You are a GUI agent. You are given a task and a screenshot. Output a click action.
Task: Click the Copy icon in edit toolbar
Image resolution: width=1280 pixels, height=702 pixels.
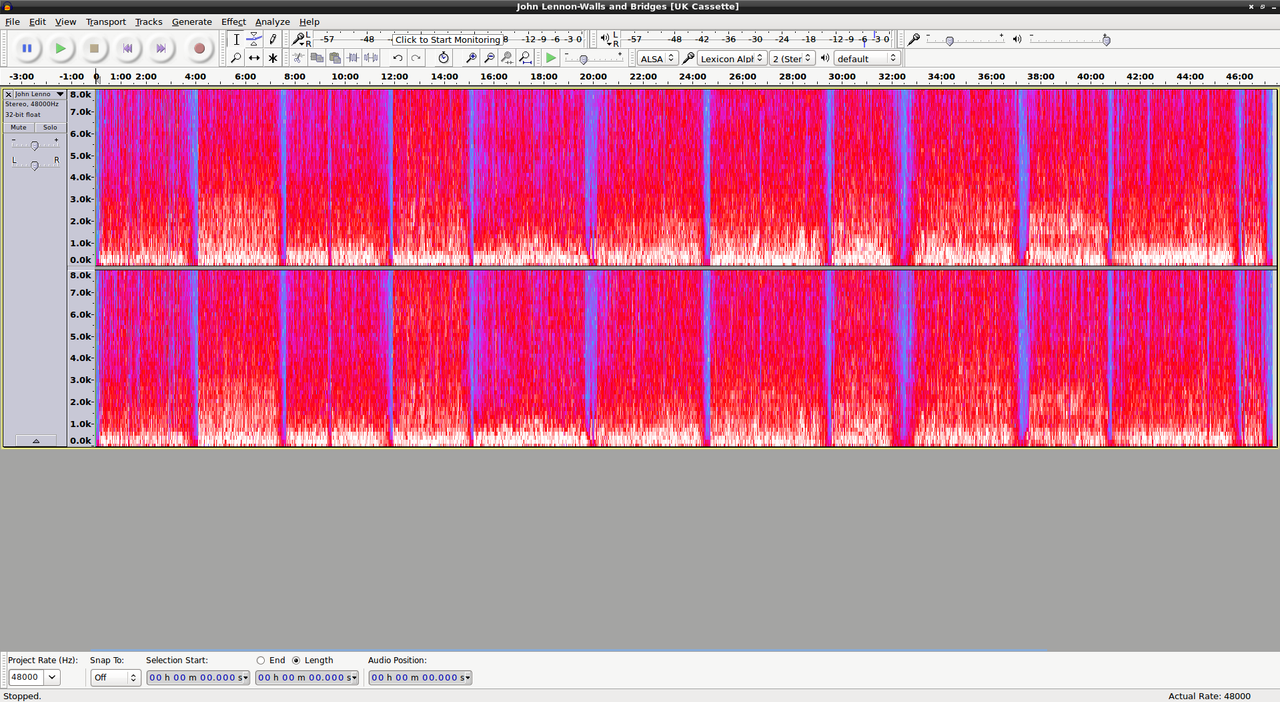point(316,58)
